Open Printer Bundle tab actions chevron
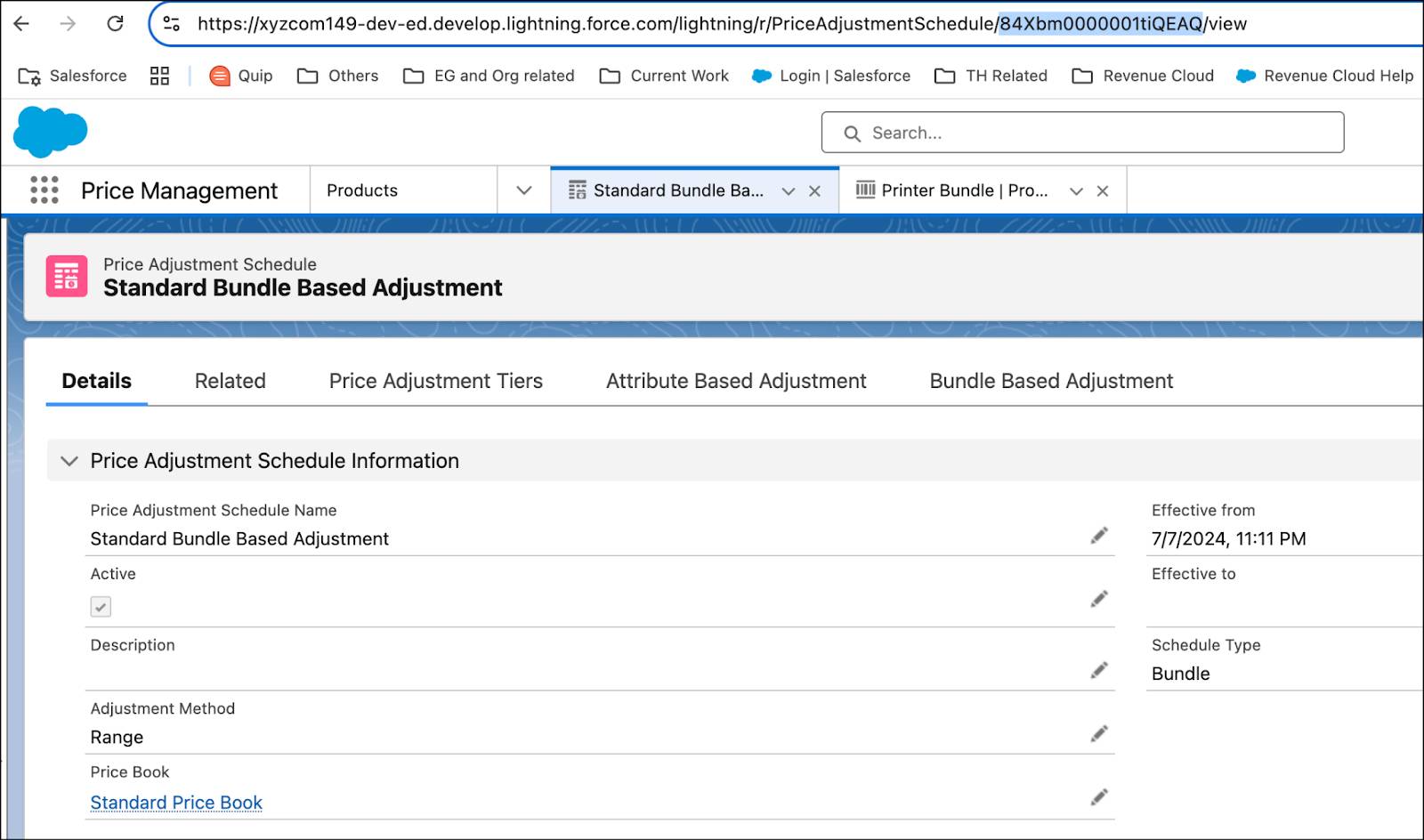Viewport: 1424px width, 840px height. [1076, 191]
